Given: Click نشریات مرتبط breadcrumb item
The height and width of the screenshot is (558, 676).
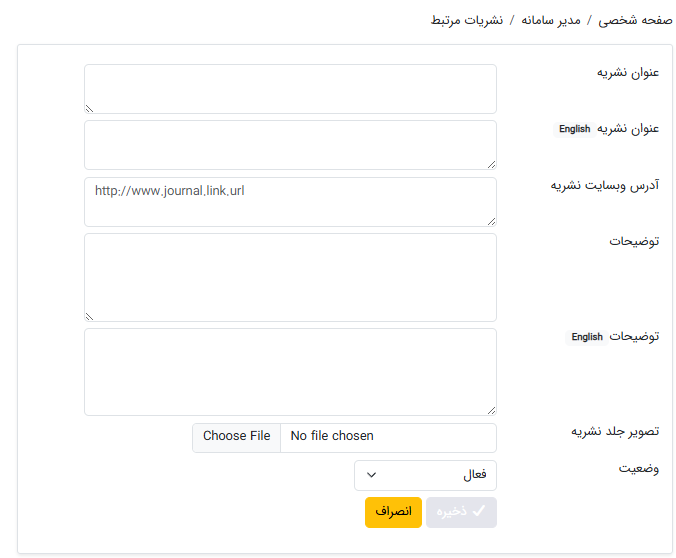Looking at the screenshot, I should (x=466, y=20).
